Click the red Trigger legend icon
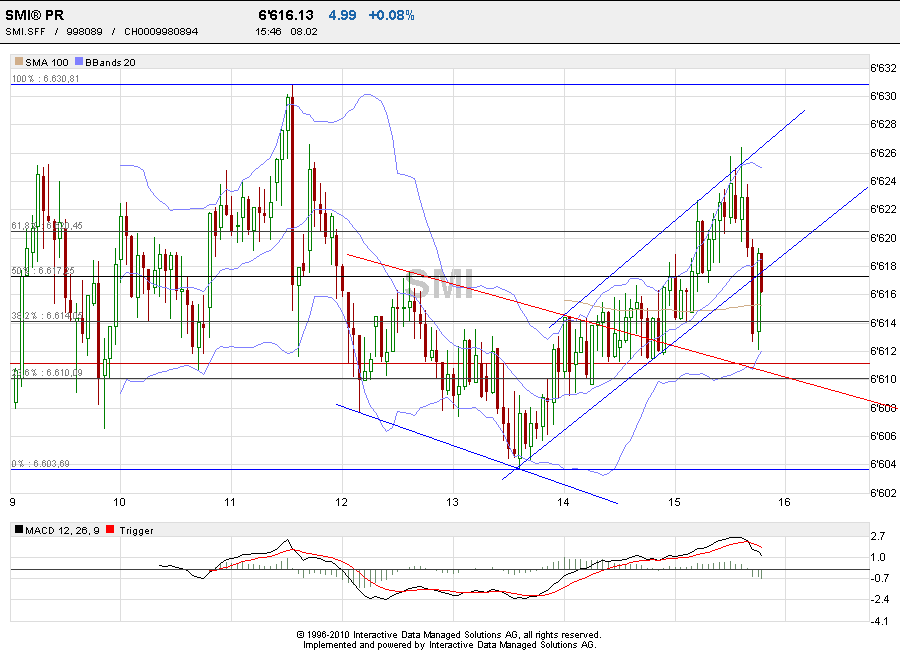The width and height of the screenshot is (900, 650). tap(110, 531)
